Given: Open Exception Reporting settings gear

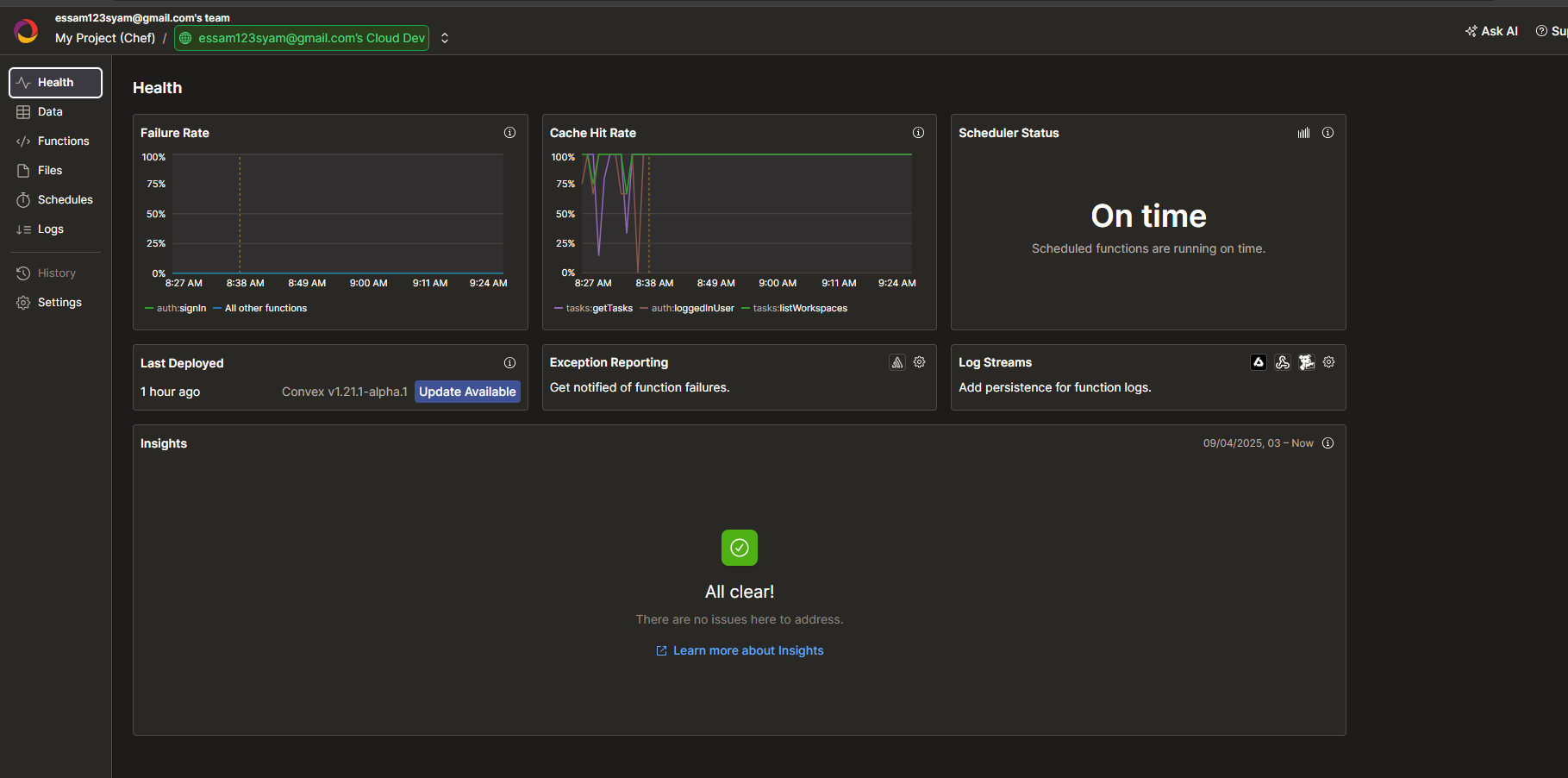Looking at the screenshot, I should click(x=920, y=362).
